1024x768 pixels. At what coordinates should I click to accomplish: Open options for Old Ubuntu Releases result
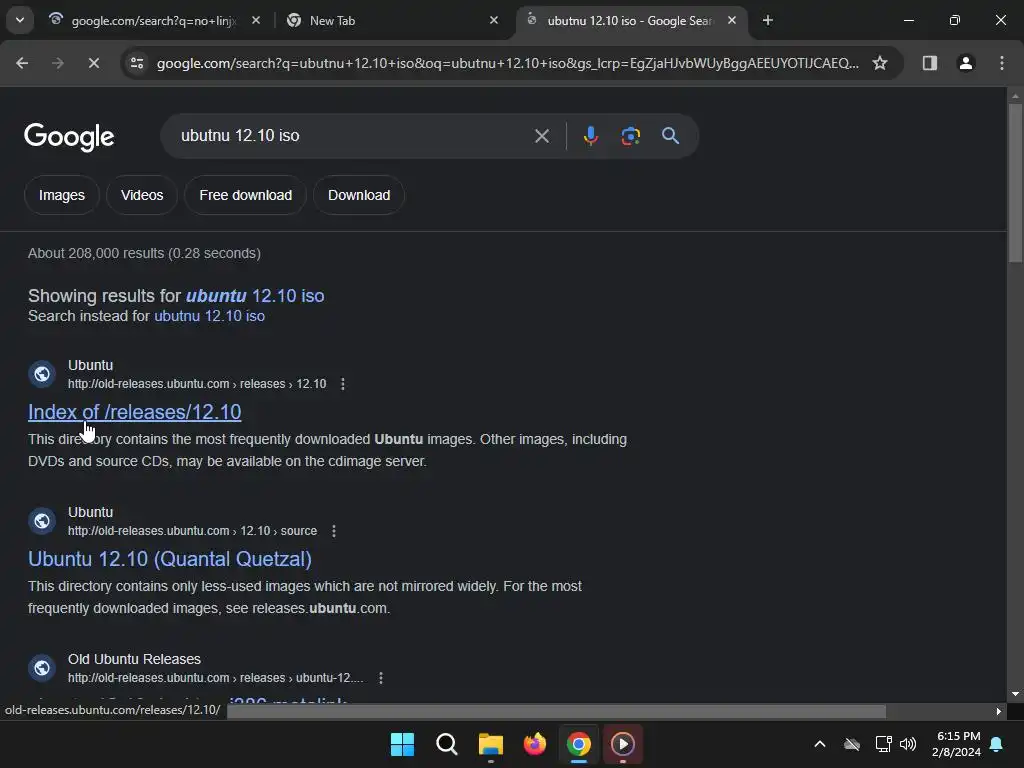381,678
